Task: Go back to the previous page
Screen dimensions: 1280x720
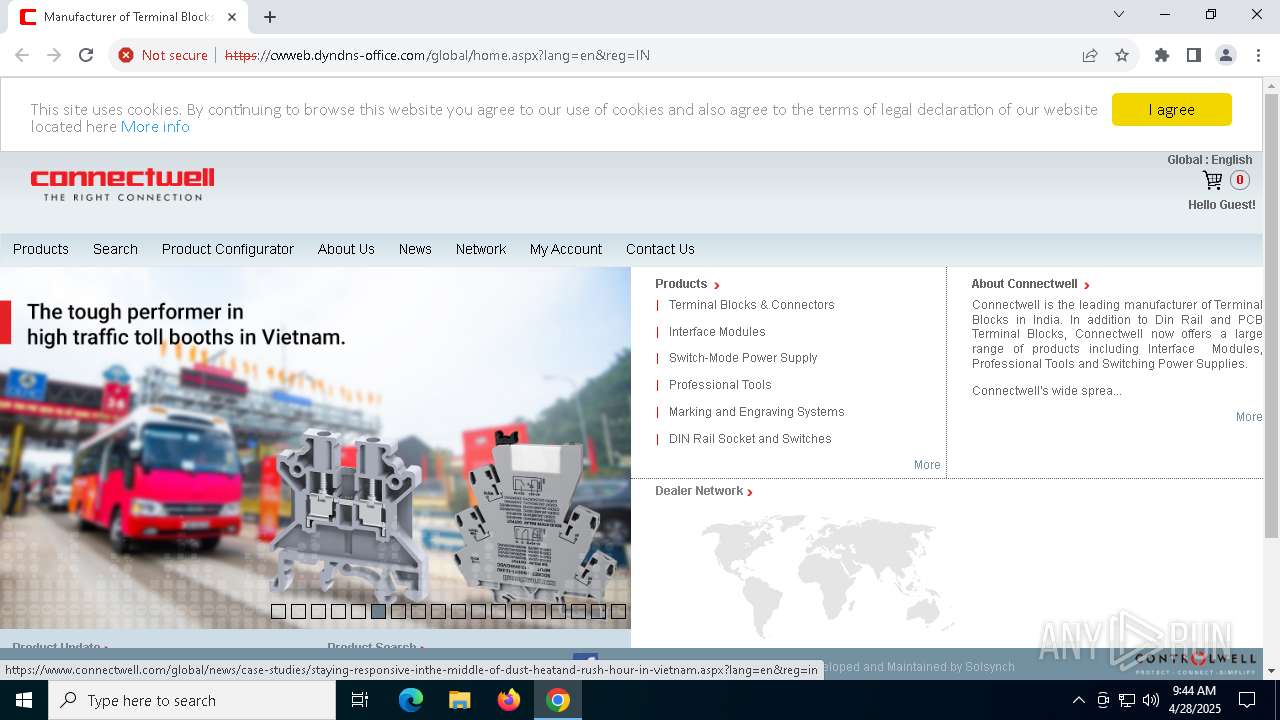Action: coord(22,55)
